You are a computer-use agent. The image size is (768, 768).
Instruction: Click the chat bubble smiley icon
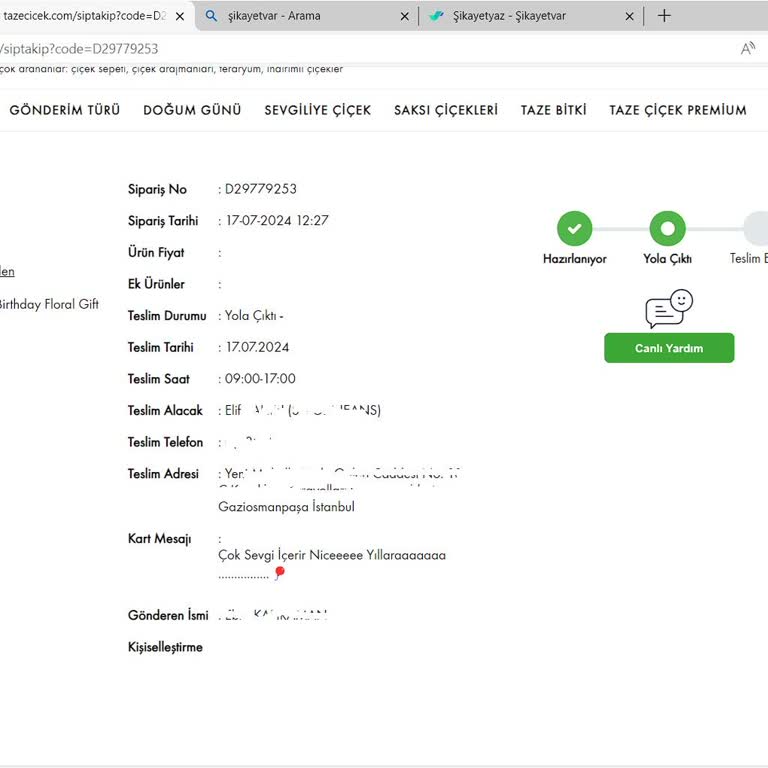669,309
